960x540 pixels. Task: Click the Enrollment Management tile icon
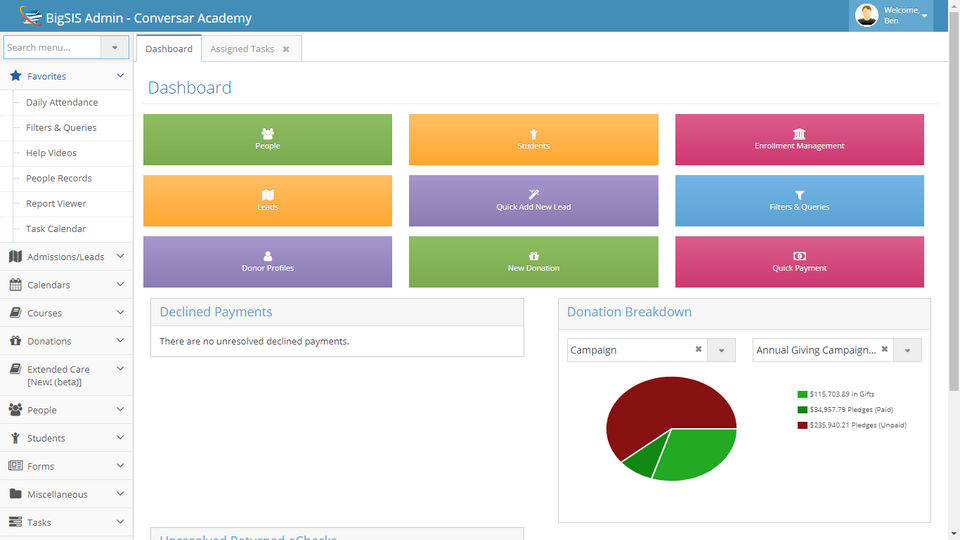click(x=799, y=133)
